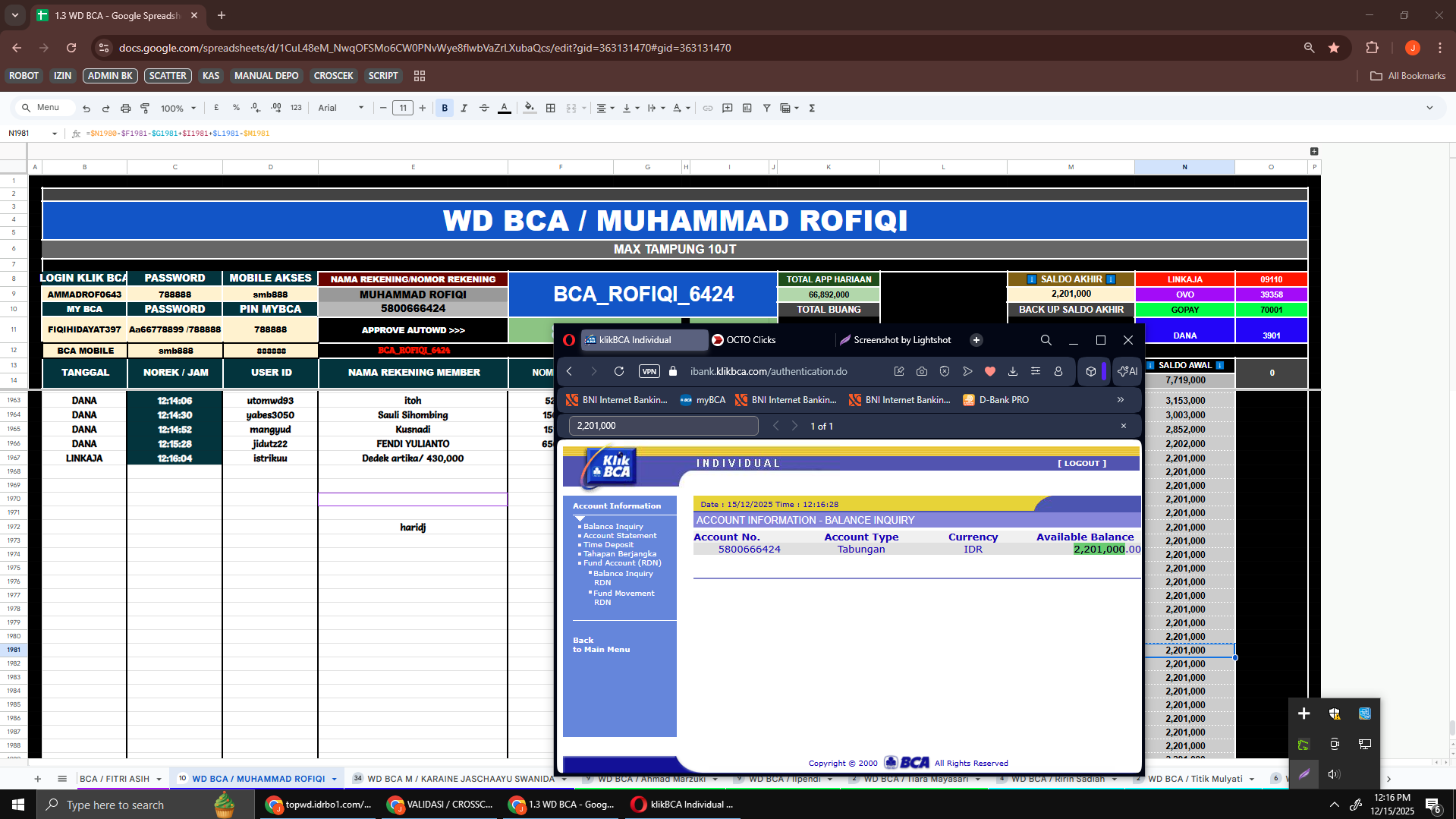1456x819 pixels.
Task: Open the number format 123 menu
Action: (296, 108)
